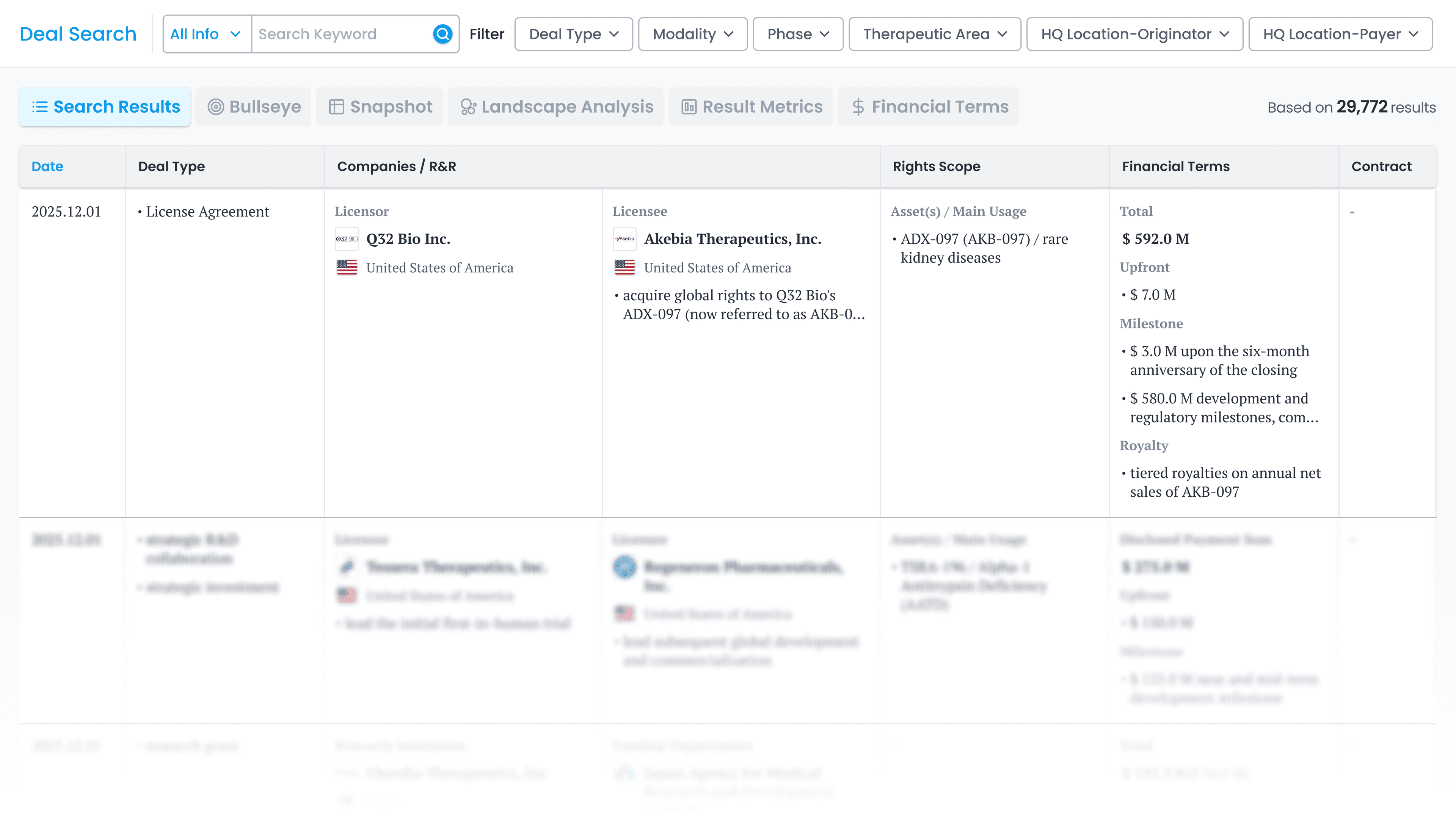Open the Q32 Bio Inc. company link
Viewport: 1456px width, 819px height.
(408, 239)
